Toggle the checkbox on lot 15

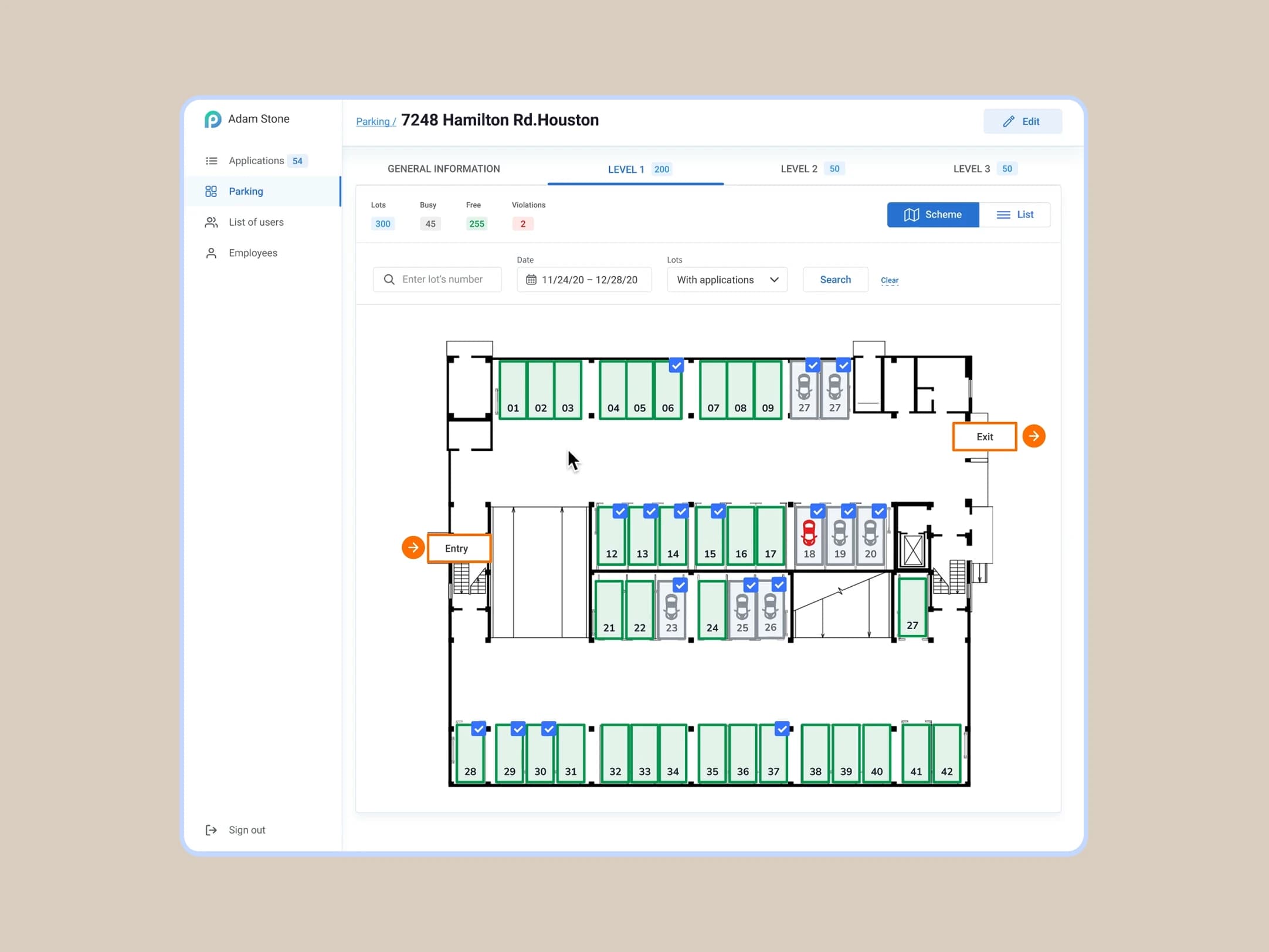click(718, 511)
